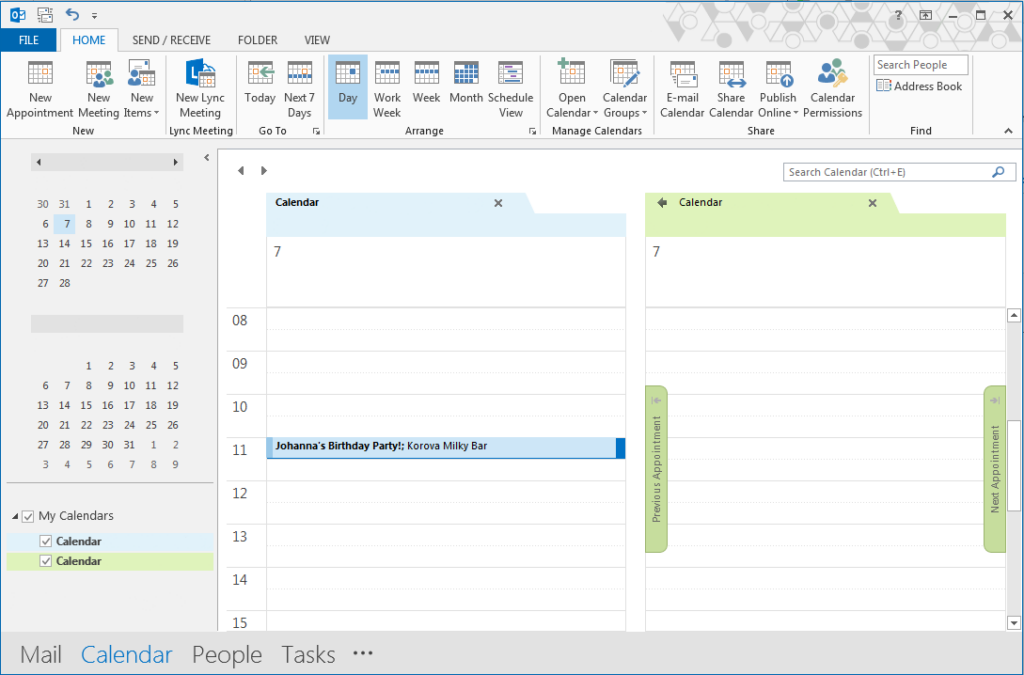This screenshot has height=675, width=1024.
Task: Expand the Calendar Groups dropdown
Action: (x=624, y=88)
